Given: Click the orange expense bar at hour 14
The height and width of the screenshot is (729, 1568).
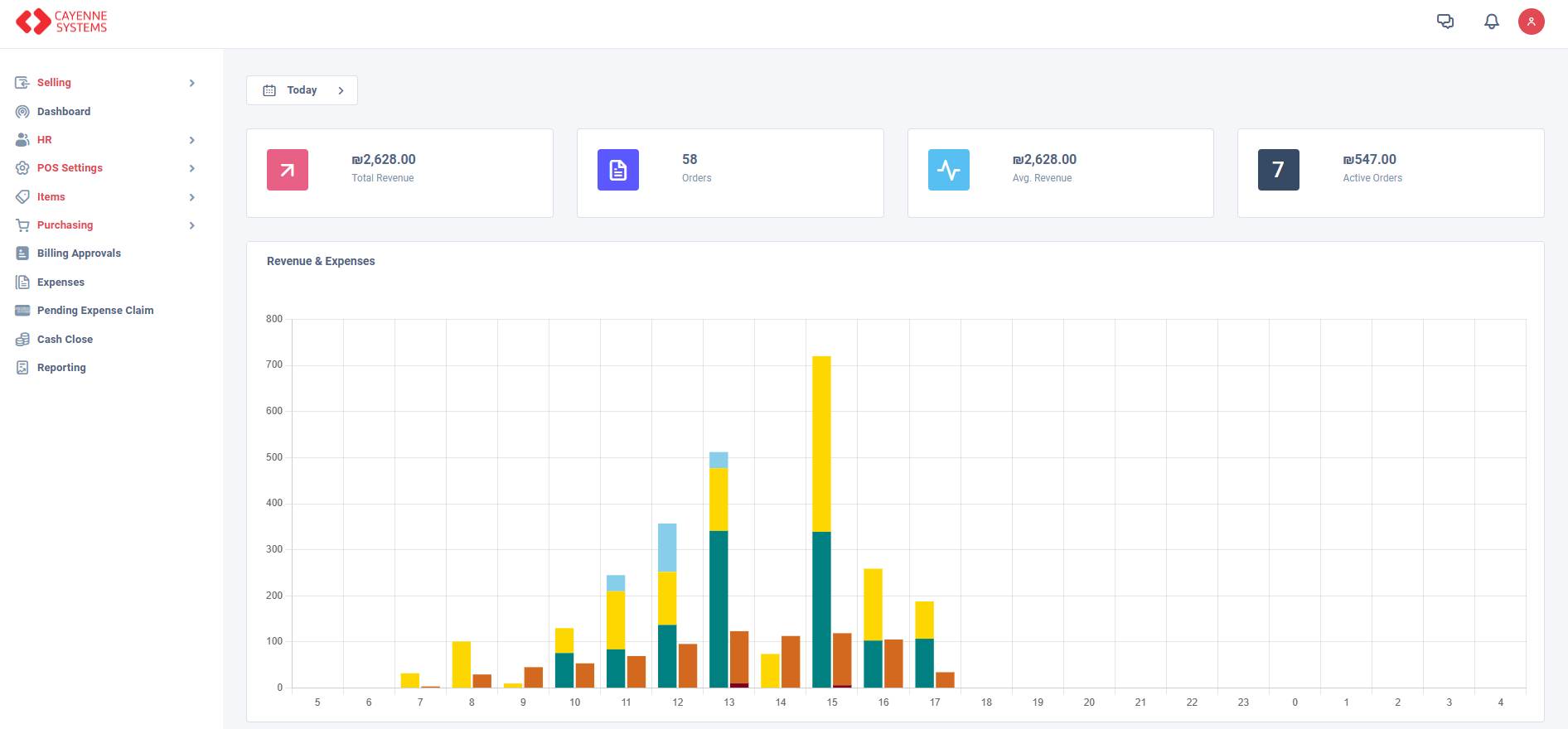Looking at the screenshot, I should tap(791, 662).
